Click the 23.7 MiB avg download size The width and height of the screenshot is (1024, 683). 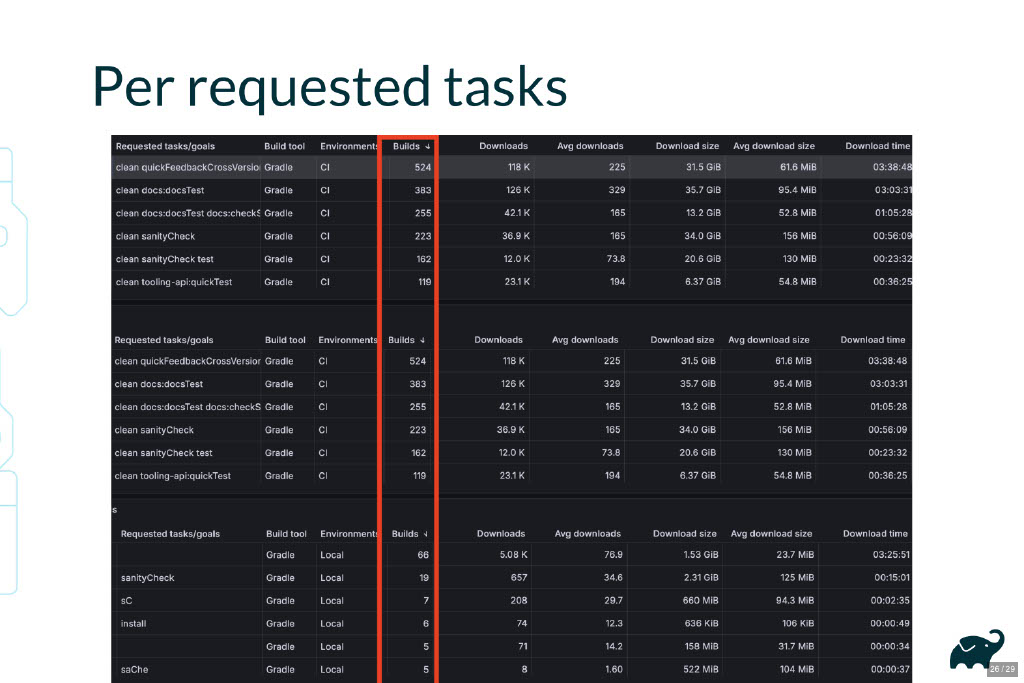point(795,555)
